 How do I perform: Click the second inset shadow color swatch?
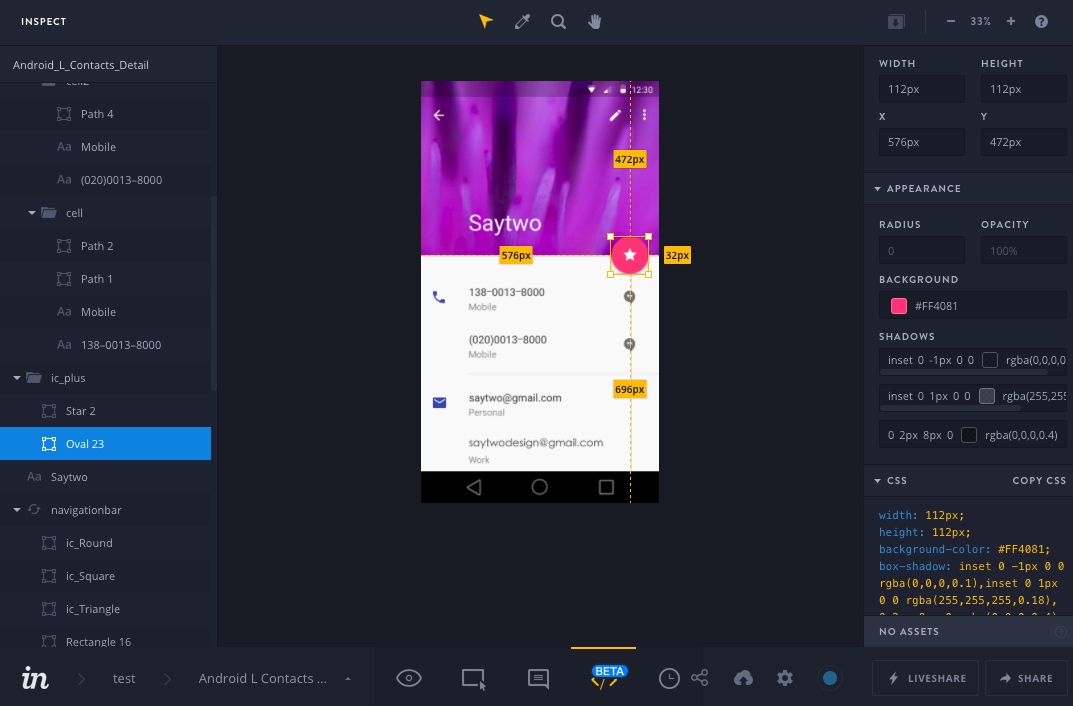987,395
